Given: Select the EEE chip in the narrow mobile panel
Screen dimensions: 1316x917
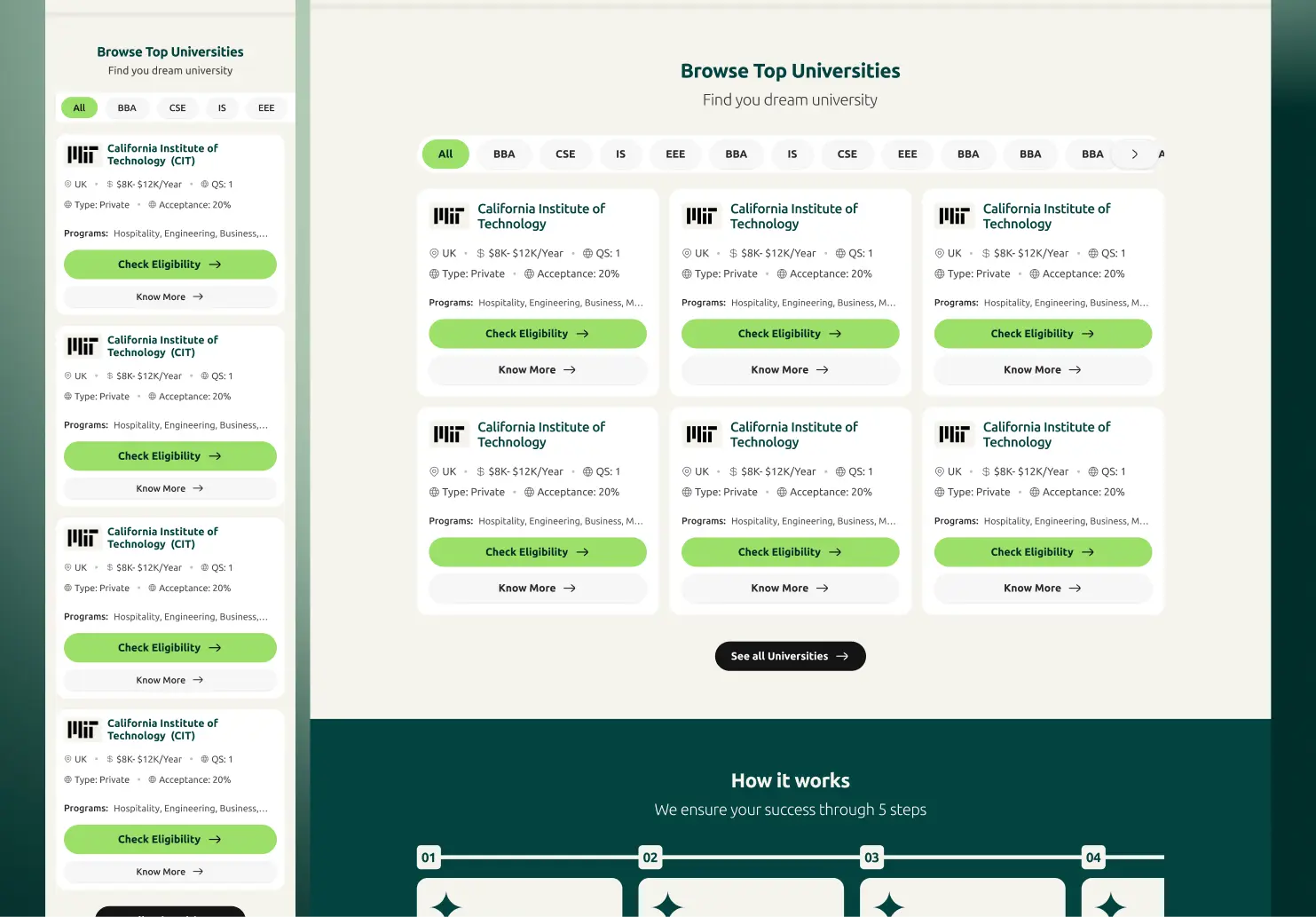Looking at the screenshot, I should pos(266,108).
